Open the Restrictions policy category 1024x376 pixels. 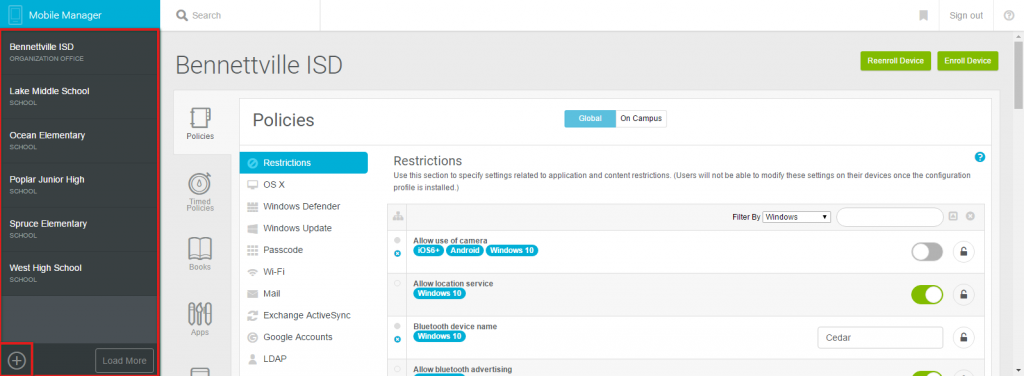click(x=304, y=163)
